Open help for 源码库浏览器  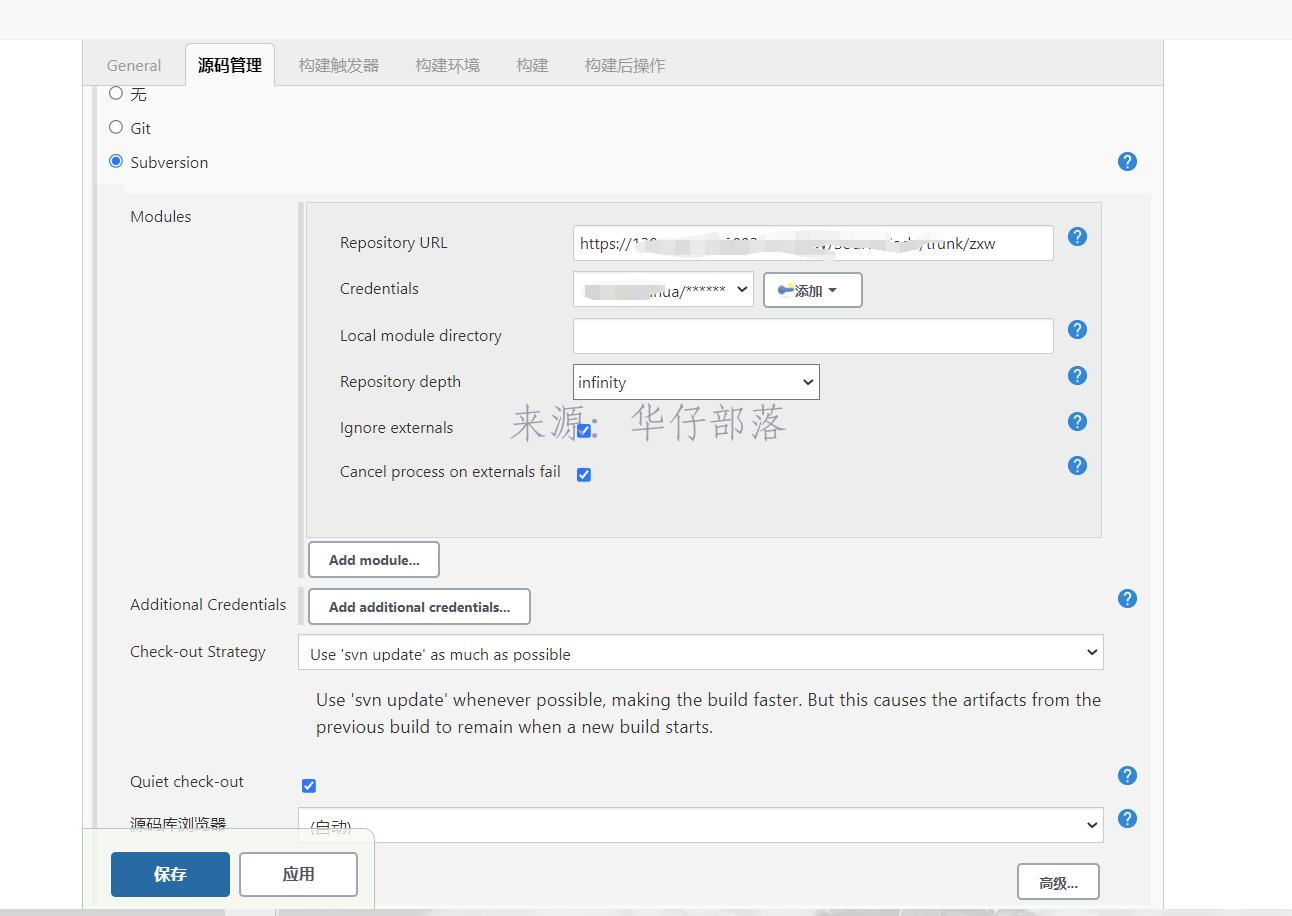pyautogui.click(x=1127, y=819)
